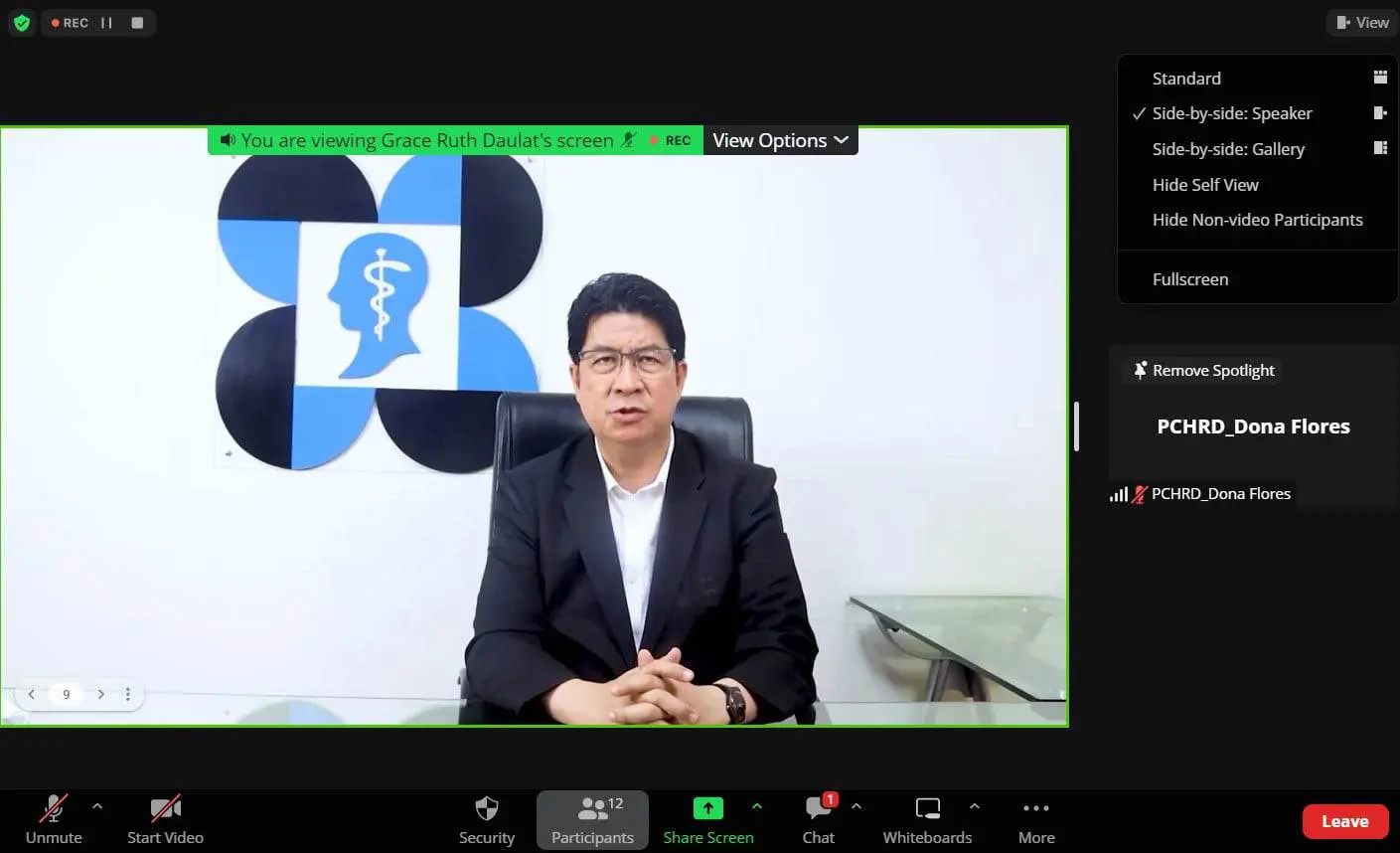This screenshot has width=1400, height=853.
Task: Expand audio settings arrow beside Unmute
Action: (97, 806)
